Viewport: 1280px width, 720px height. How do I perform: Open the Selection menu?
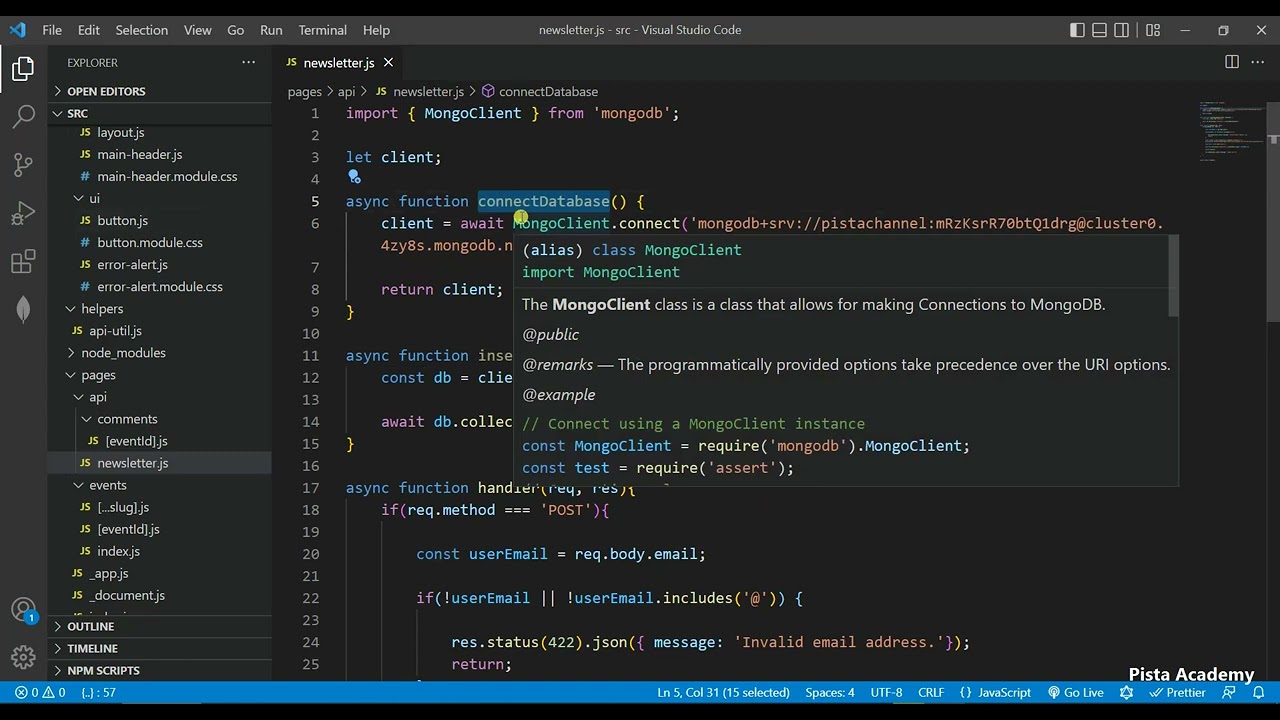141,30
